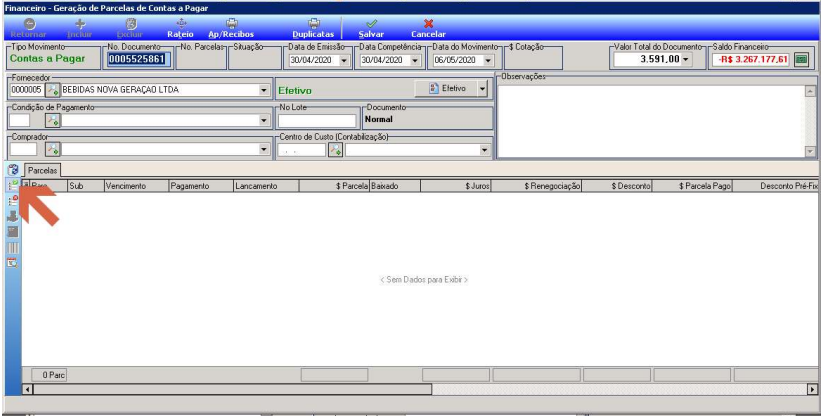The image size is (821, 417).
Task: Click the No. Documento field
Action: point(140,59)
